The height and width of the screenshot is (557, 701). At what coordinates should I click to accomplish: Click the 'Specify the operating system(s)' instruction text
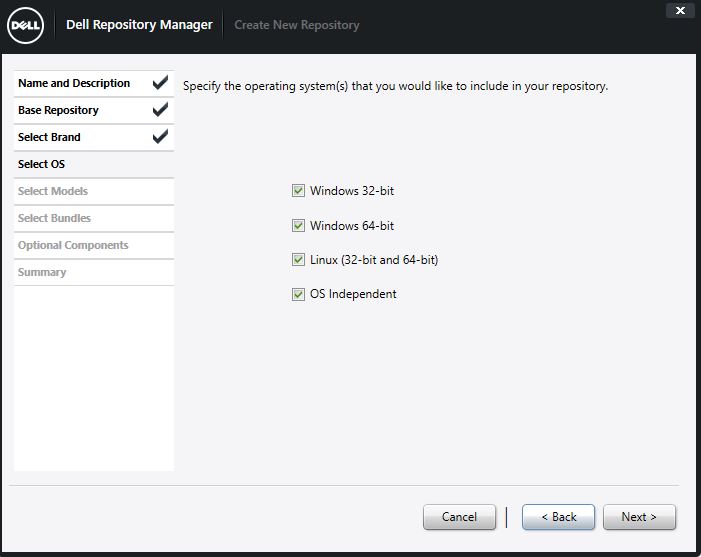pos(396,86)
